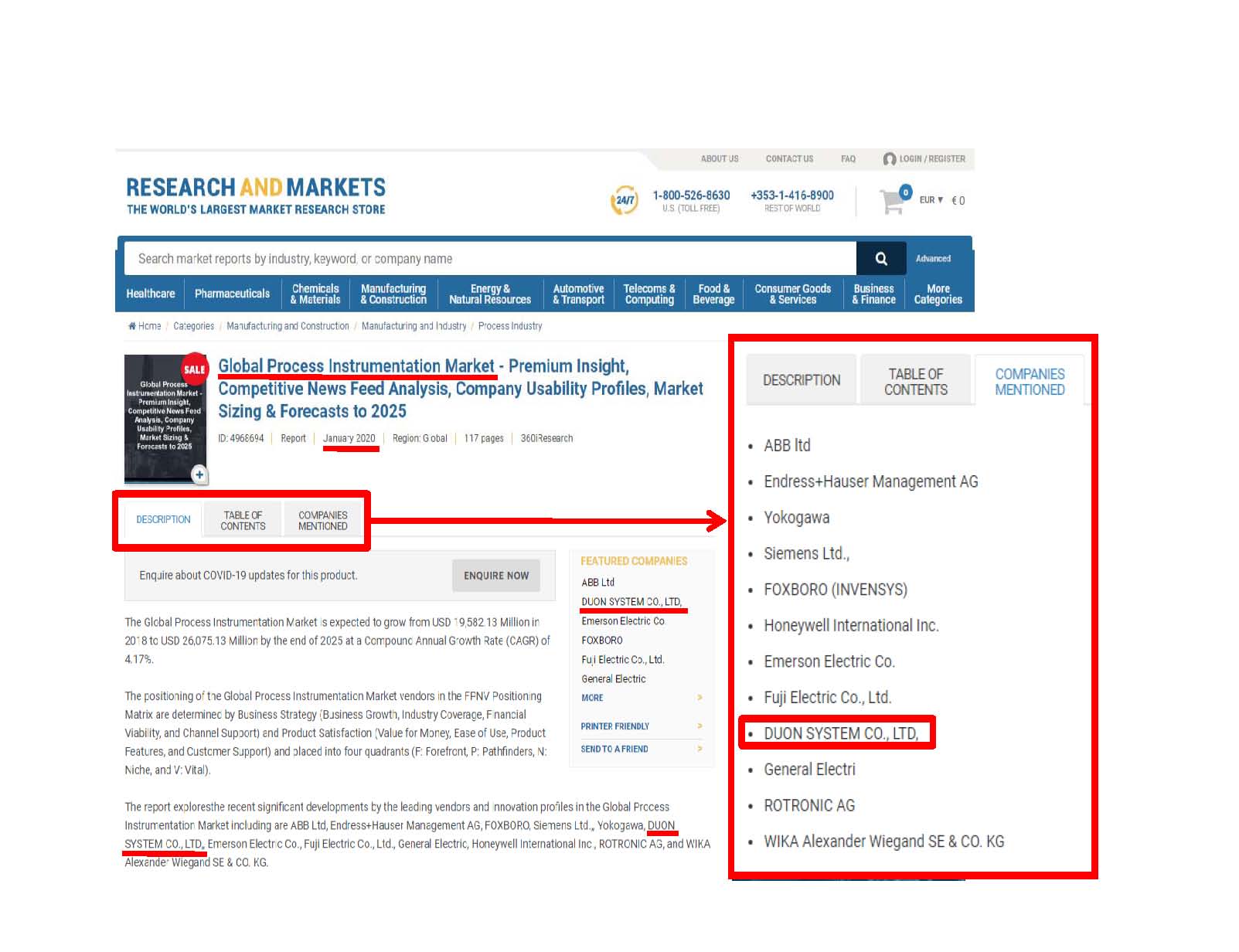This screenshot has height=952, width=1239.
Task: Click Honeywell International Inc. list item
Action: click(851, 626)
